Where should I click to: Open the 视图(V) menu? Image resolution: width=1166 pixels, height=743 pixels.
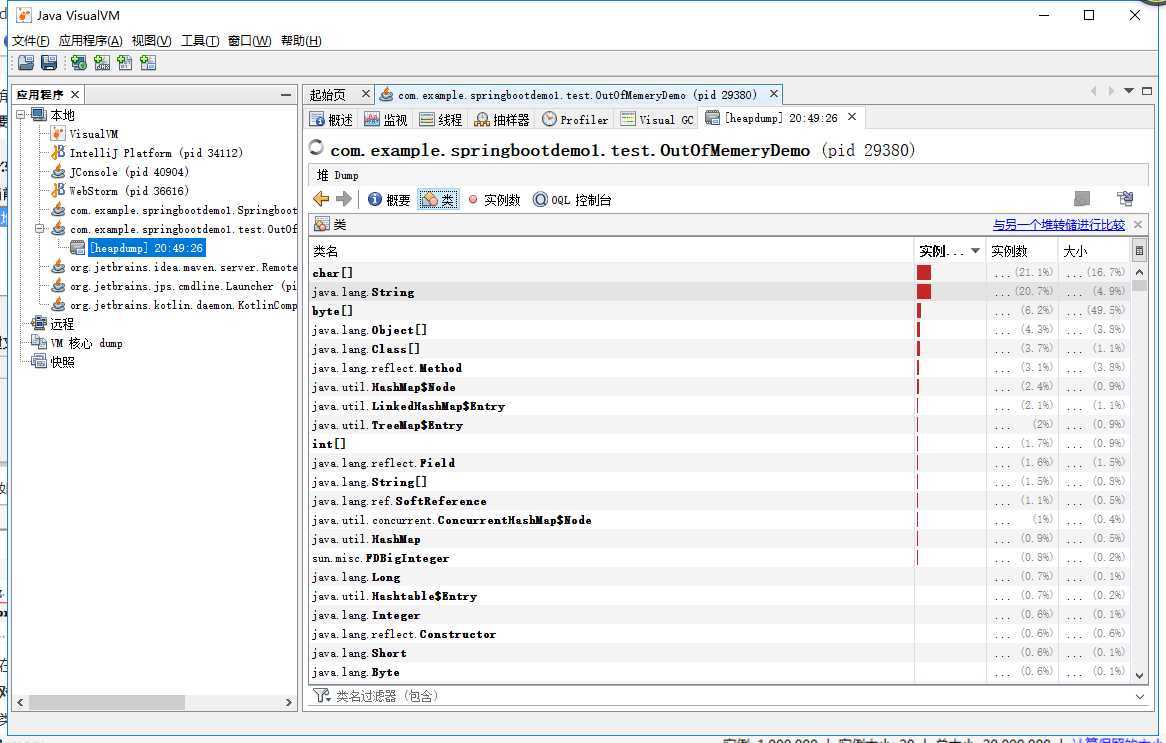[151, 41]
